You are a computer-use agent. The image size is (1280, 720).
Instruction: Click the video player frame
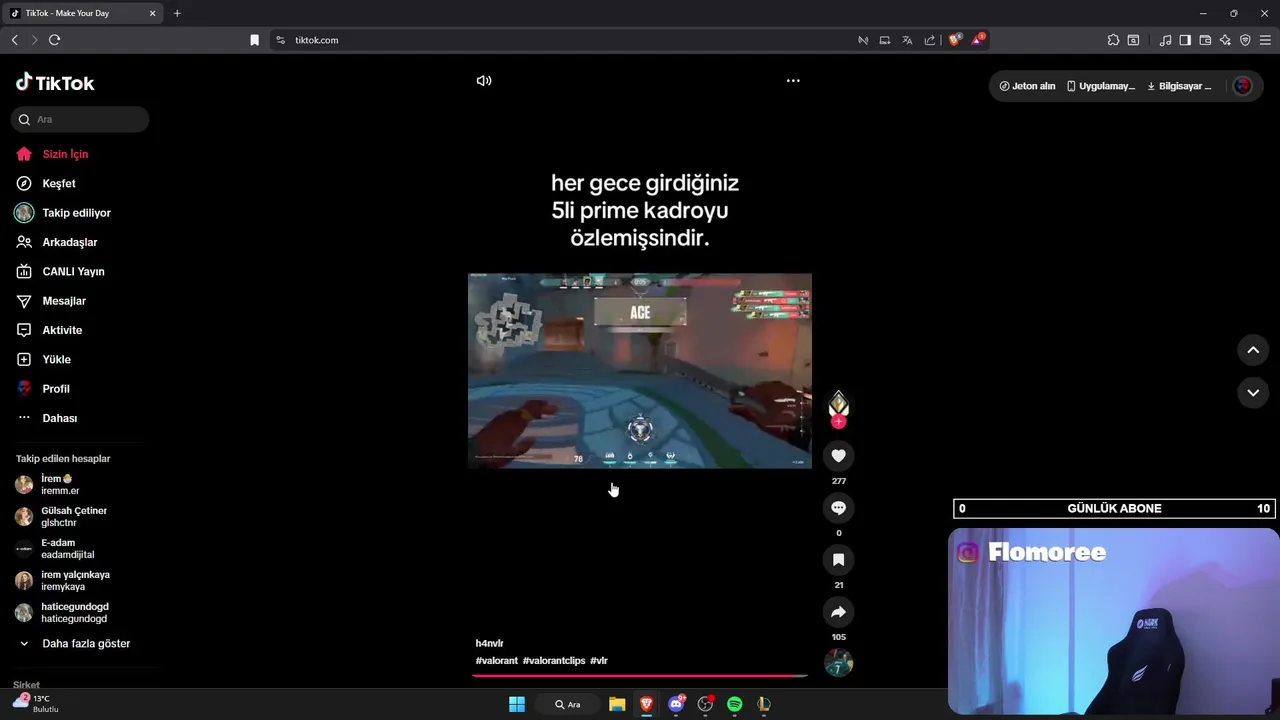(640, 370)
